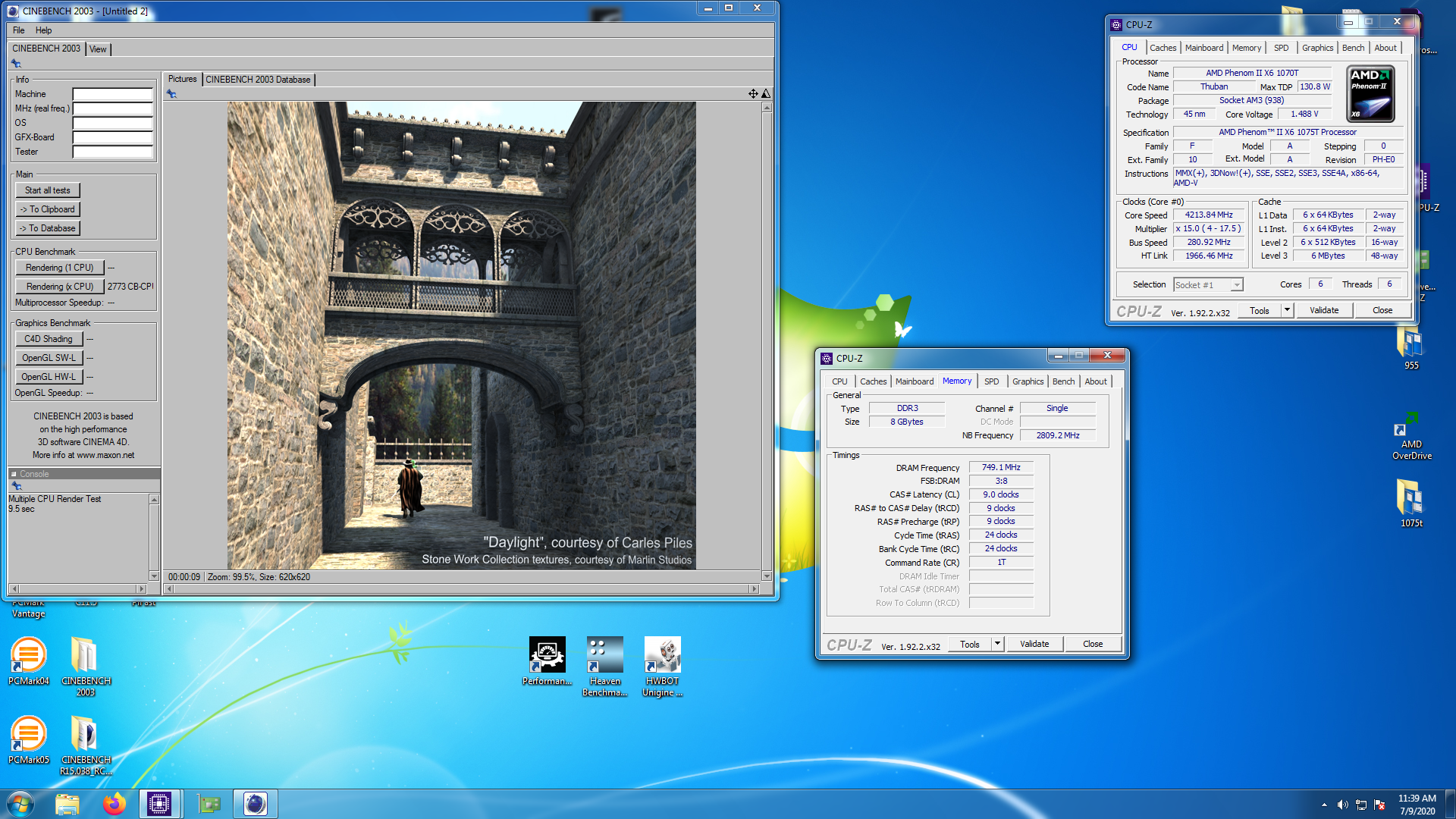Open the 1075t folder on desktop
The width and height of the screenshot is (1456, 819).
(x=1410, y=502)
